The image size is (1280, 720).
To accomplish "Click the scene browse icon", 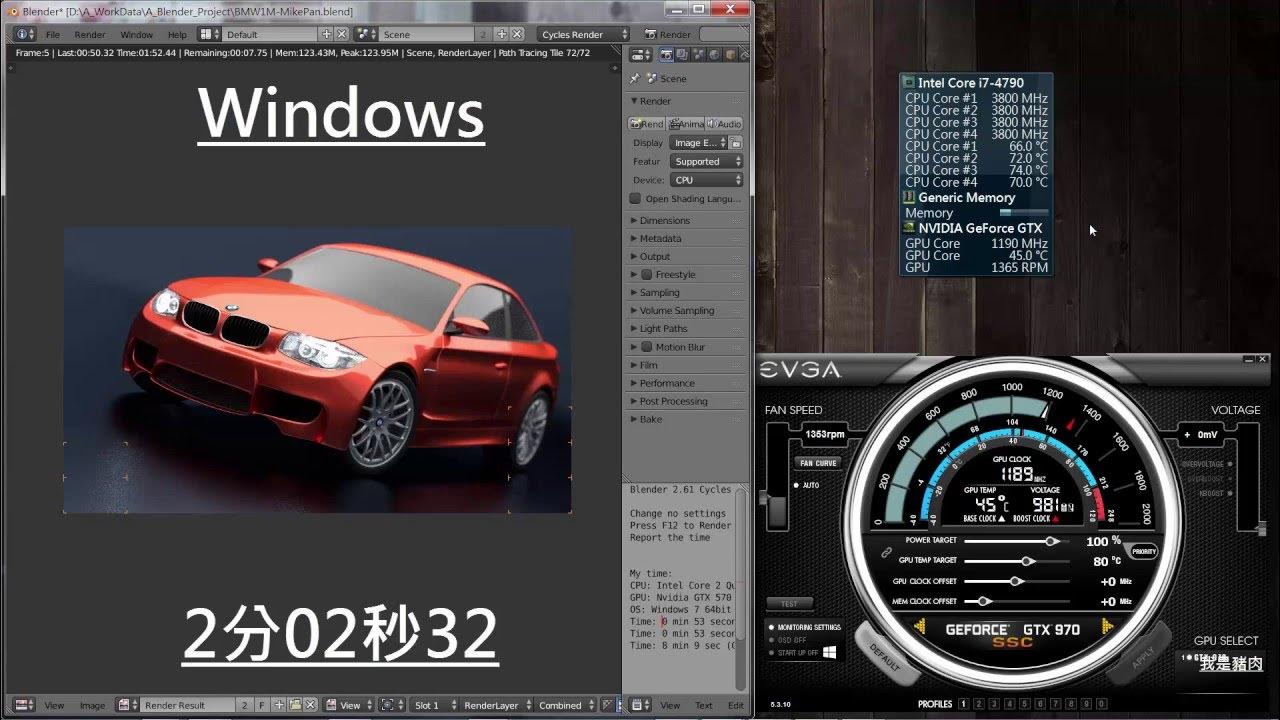I will click(366, 34).
